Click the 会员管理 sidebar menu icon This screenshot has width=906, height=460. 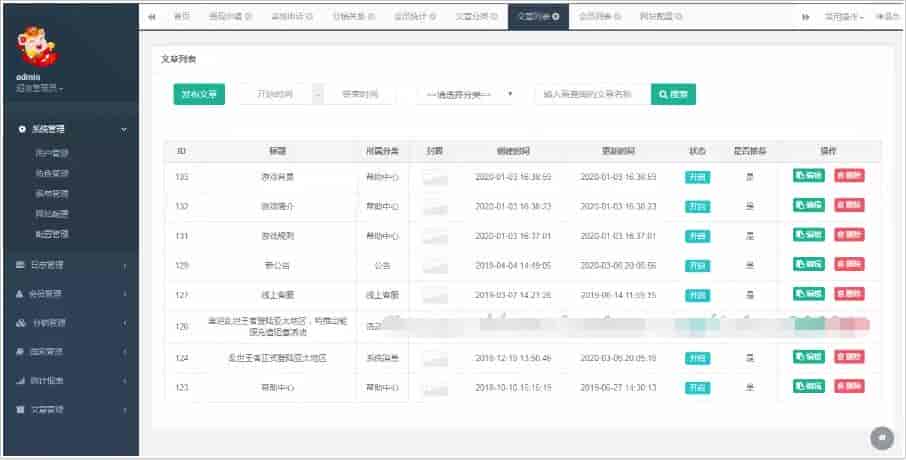click(21, 294)
